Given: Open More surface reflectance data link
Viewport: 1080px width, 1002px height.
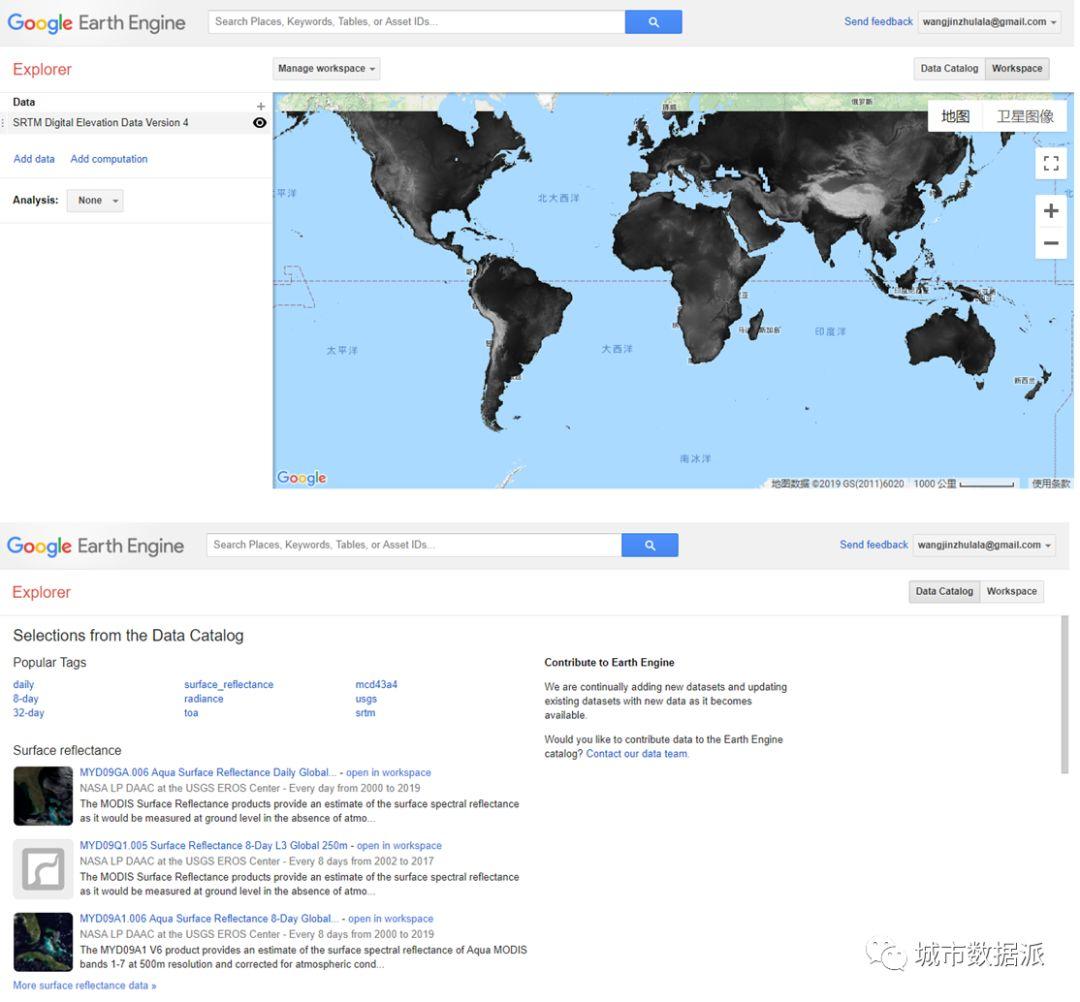Looking at the screenshot, I should [84, 985].
